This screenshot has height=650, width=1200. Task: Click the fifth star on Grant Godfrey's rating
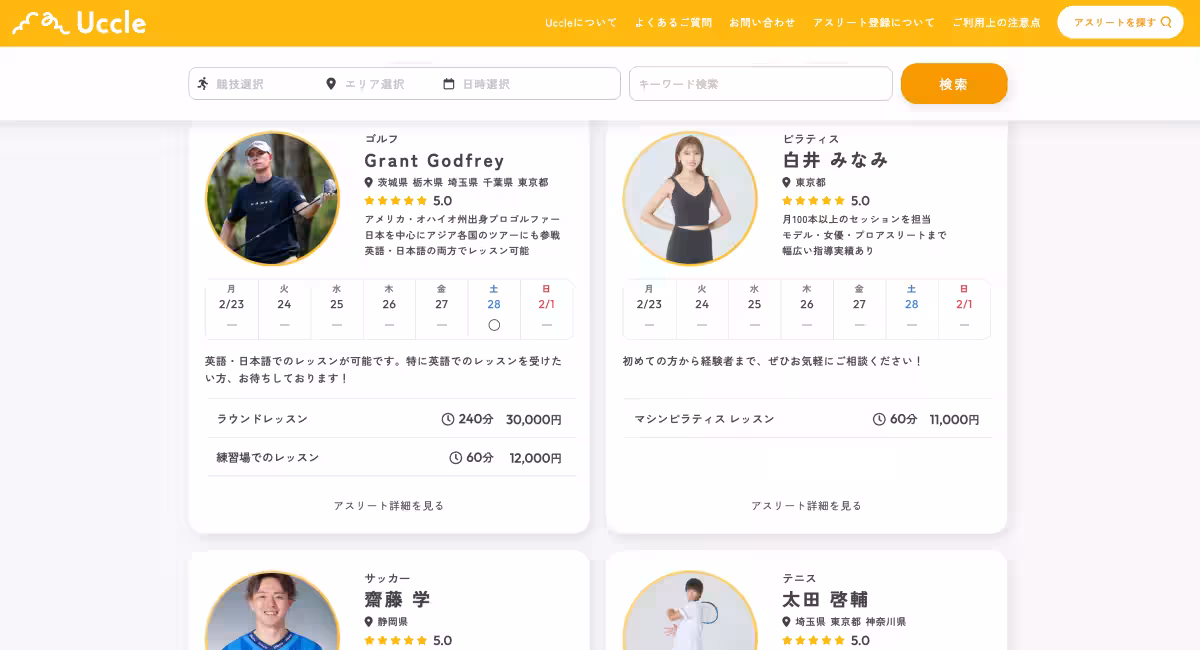coord(421,200)
